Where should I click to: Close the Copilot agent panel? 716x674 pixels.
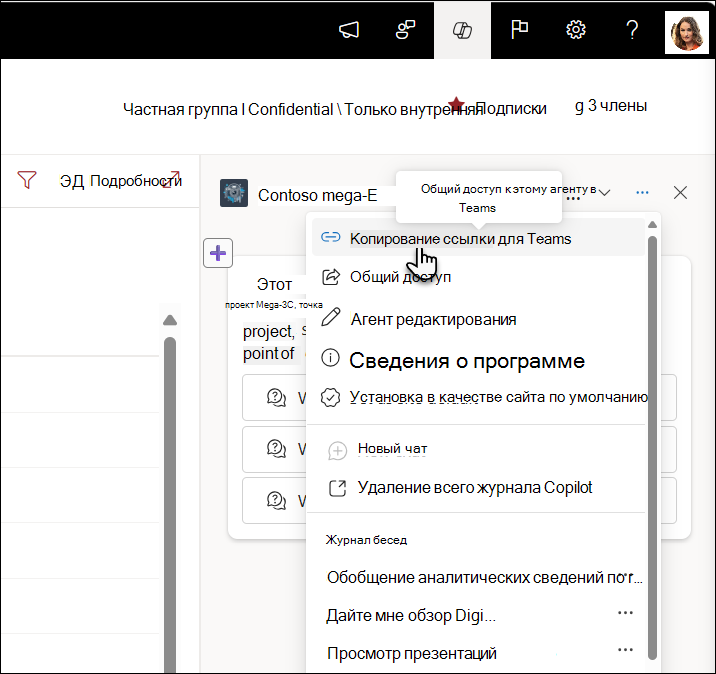pos(680,193)
